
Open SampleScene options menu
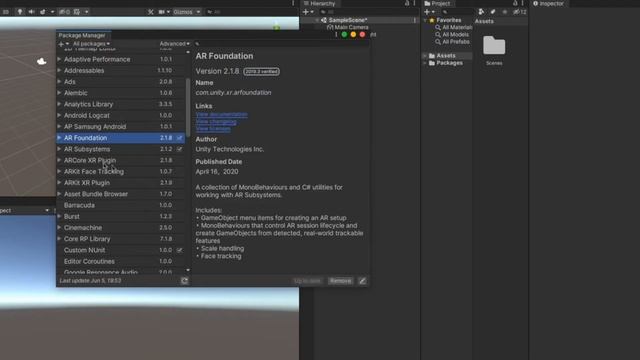pyautogui.click(x=415, y=20)
